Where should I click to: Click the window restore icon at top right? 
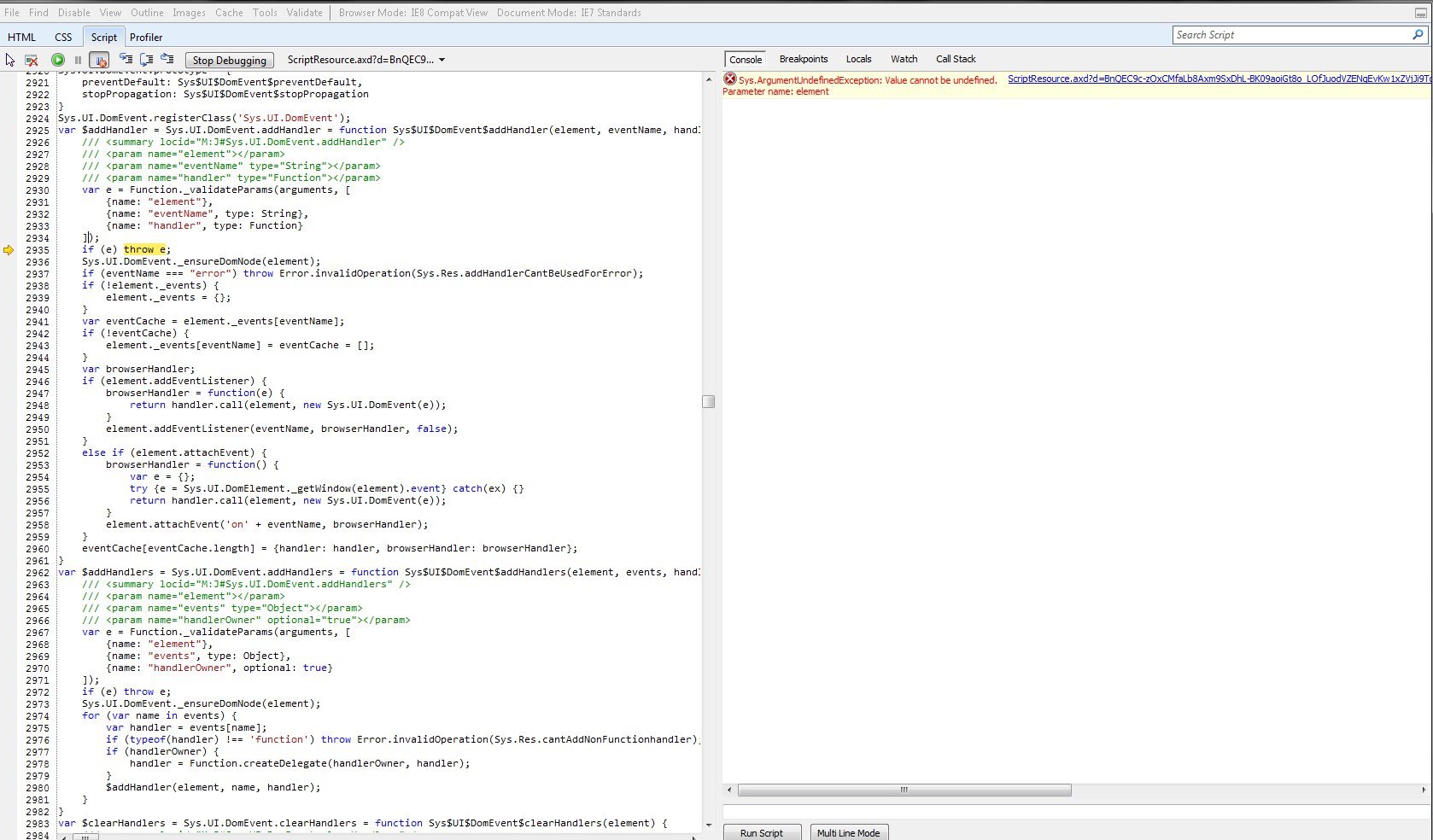pos(1419,13)
